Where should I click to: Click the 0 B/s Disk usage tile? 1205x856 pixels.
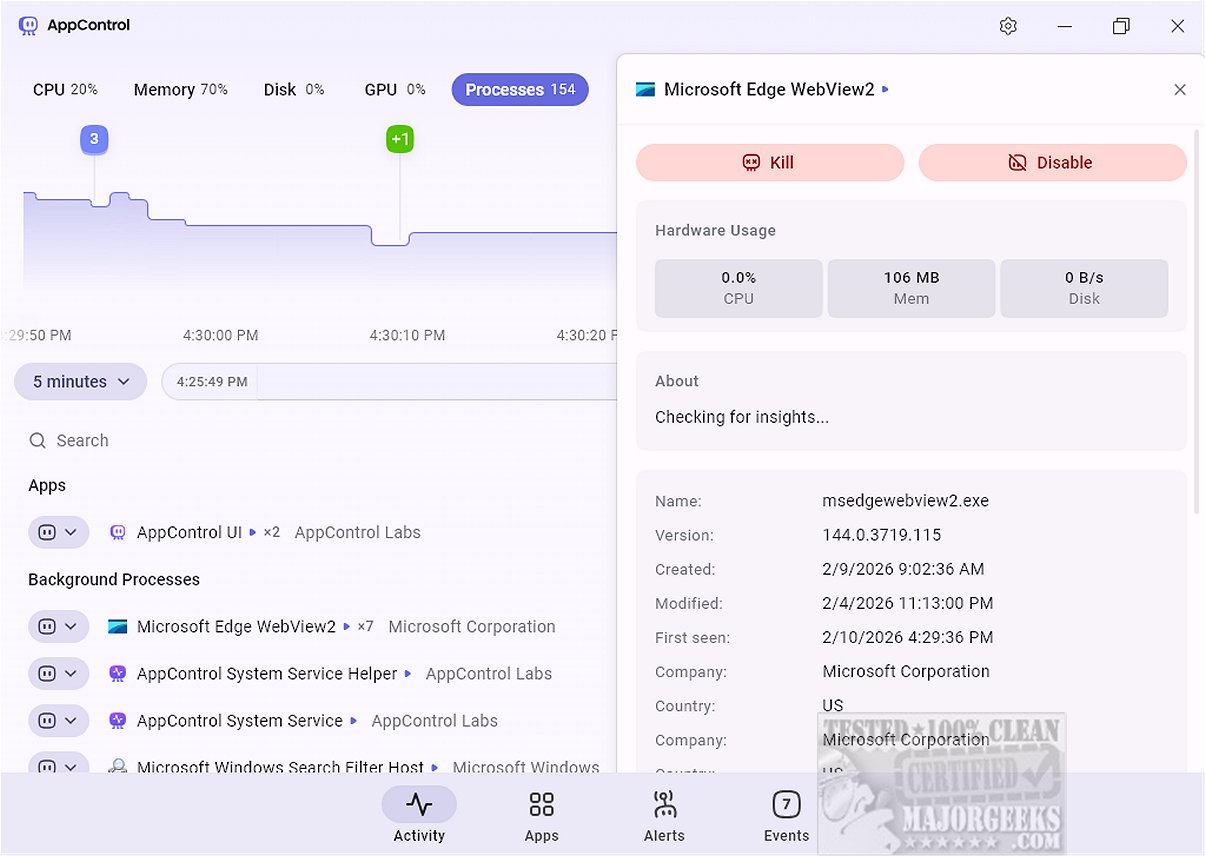(1084, 288)
